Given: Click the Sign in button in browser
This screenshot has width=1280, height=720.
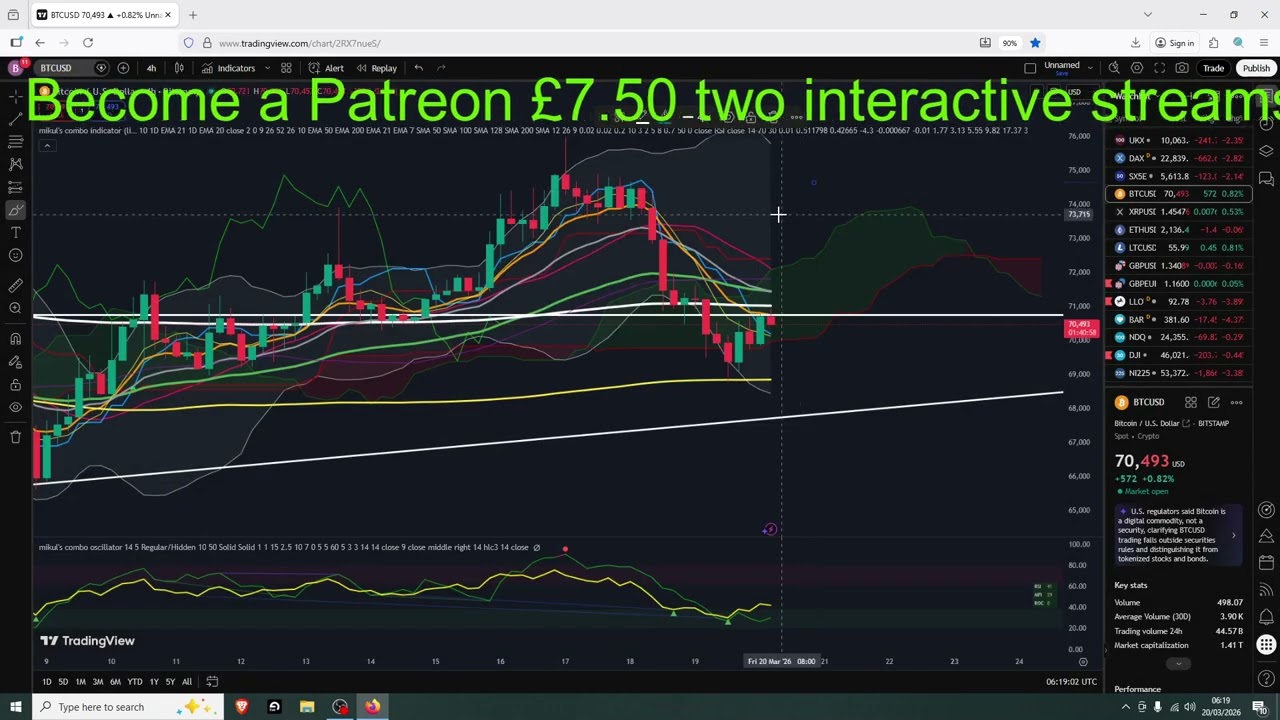Looking at the screenshot, I should pyautogui.click(x=1175, y=43).
